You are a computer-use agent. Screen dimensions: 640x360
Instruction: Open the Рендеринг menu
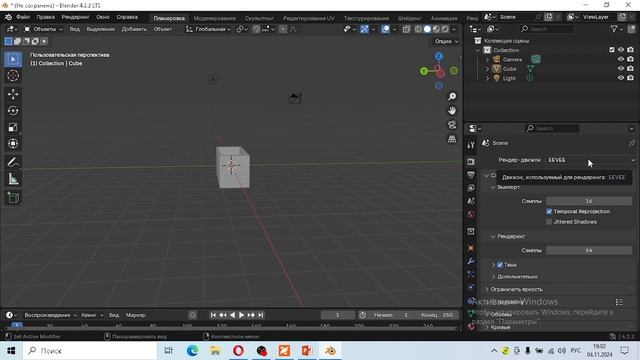(x=76, y=17)
